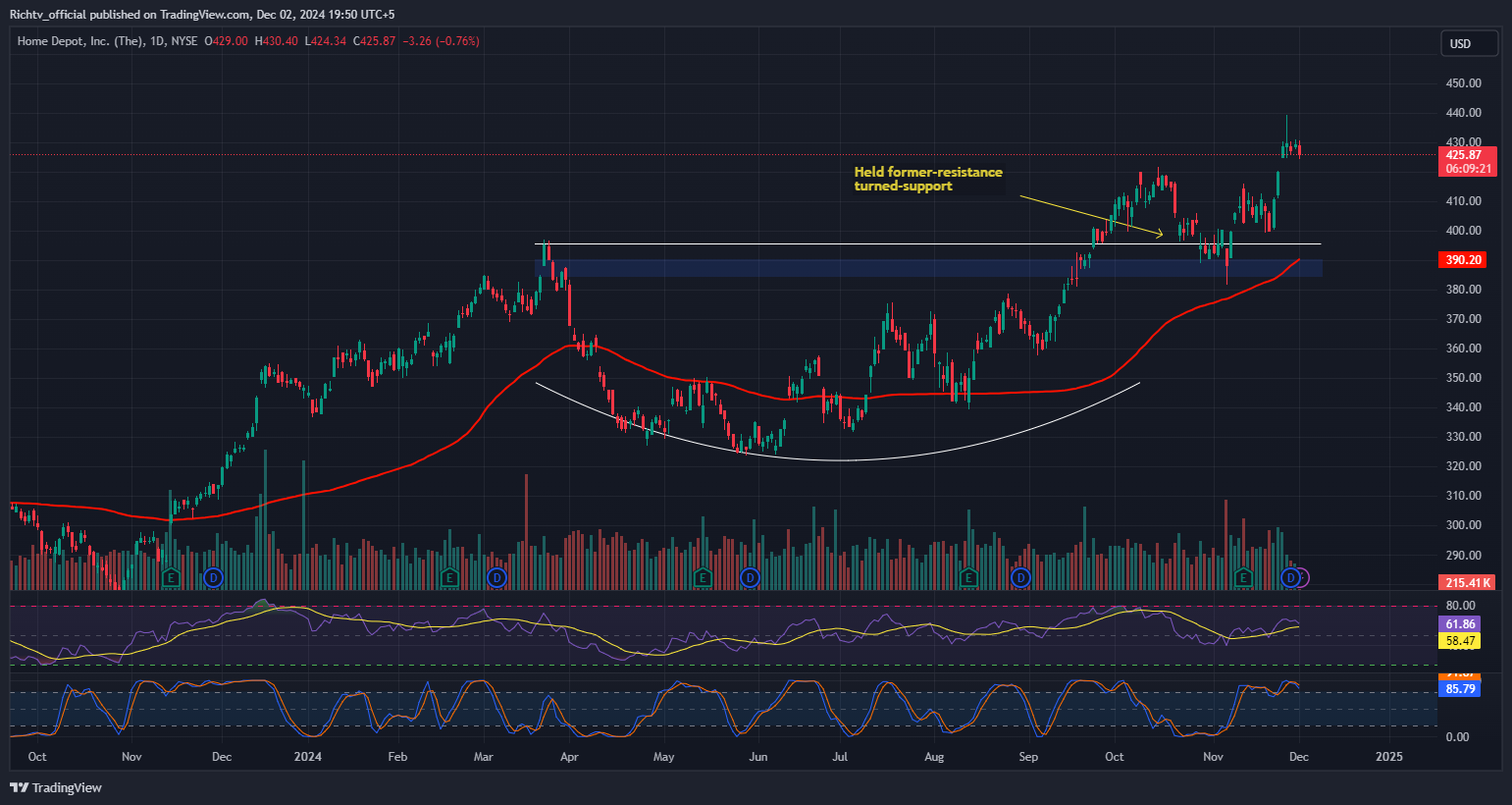
Task: Click the high value H430.40
Action: tap(277, 41)
